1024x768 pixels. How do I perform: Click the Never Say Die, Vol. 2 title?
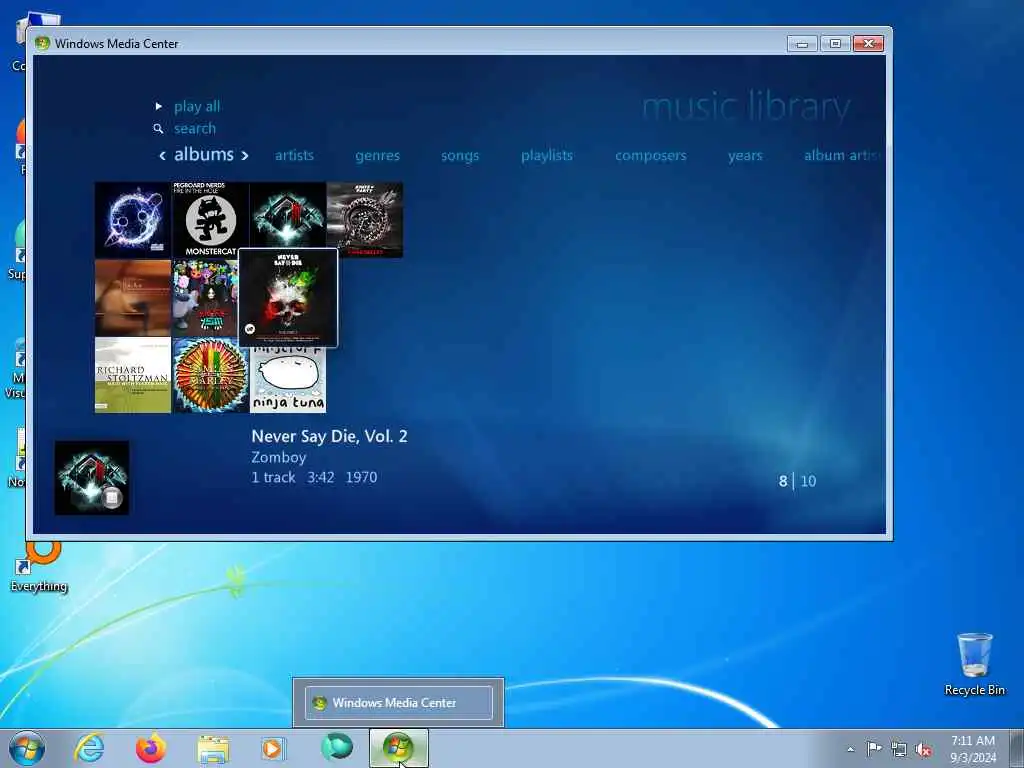329,436
